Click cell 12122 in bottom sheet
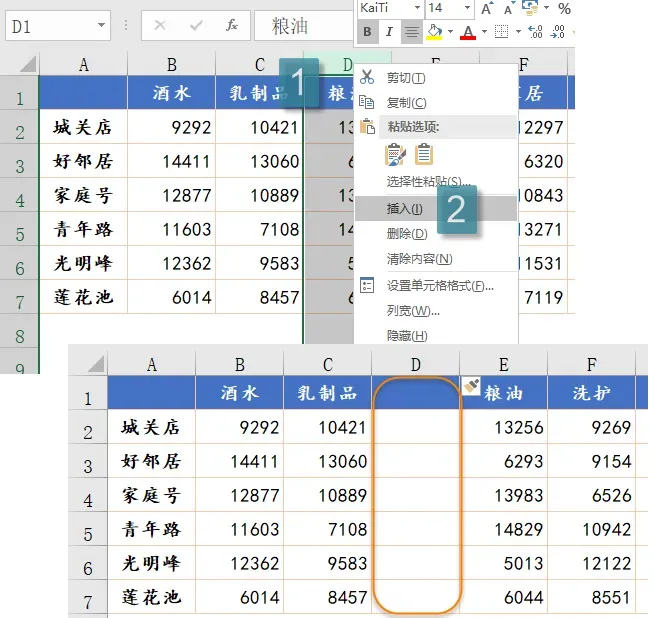Viewport: 654px width, 618px height. click(591, 563)
